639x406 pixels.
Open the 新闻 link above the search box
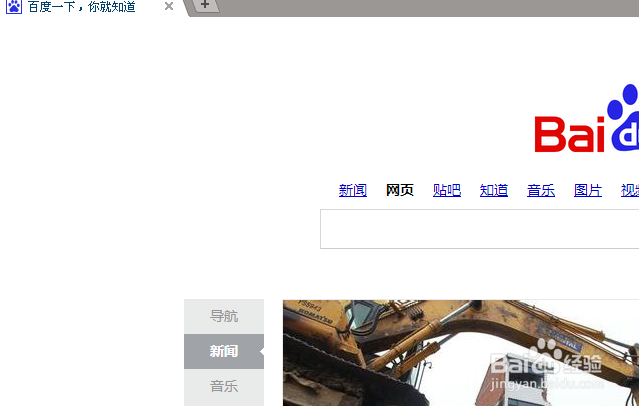[353, 190]
